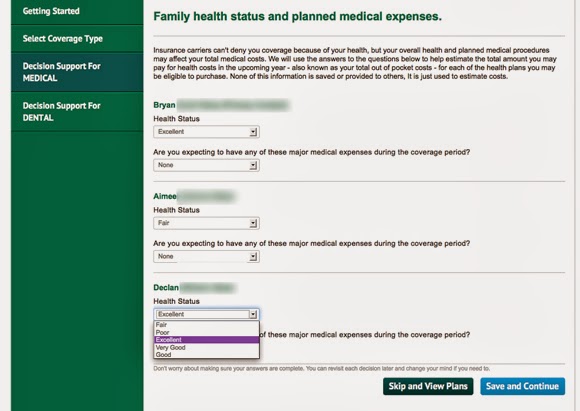Open Decision Support For MEDICAL section
Image resolution: width=580 pixels, height=411 pixels.
pos(77,72)
